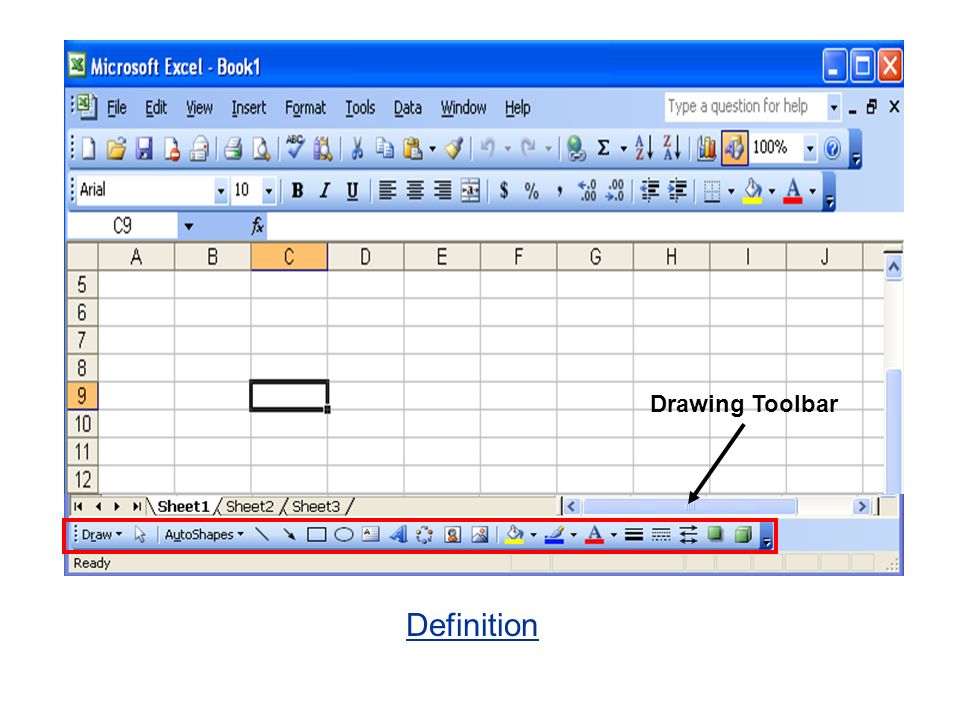Click Decrease Decimal icon
This screenshot has width=960, height=720.
614,190
